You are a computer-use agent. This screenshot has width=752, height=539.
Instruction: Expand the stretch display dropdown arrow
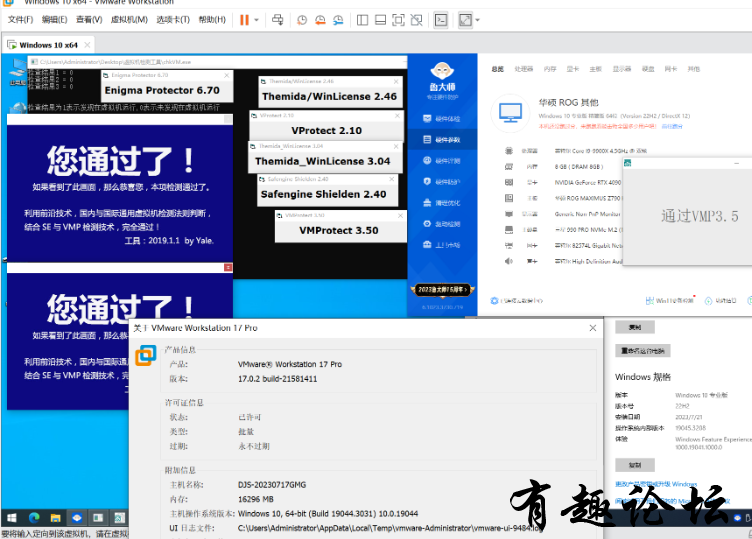(x=477, y=20)
